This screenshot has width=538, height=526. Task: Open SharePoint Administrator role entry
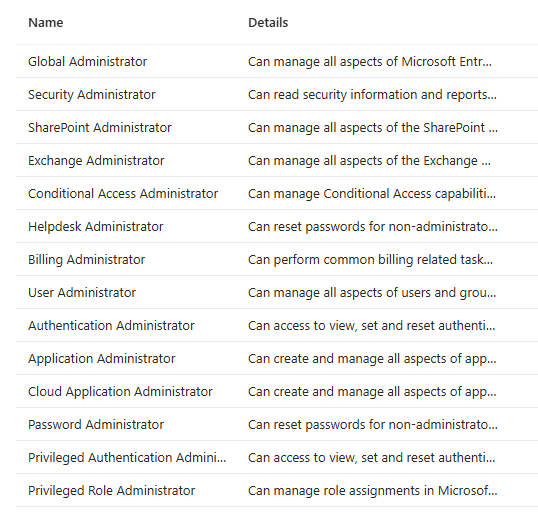(x=100, y=128)
